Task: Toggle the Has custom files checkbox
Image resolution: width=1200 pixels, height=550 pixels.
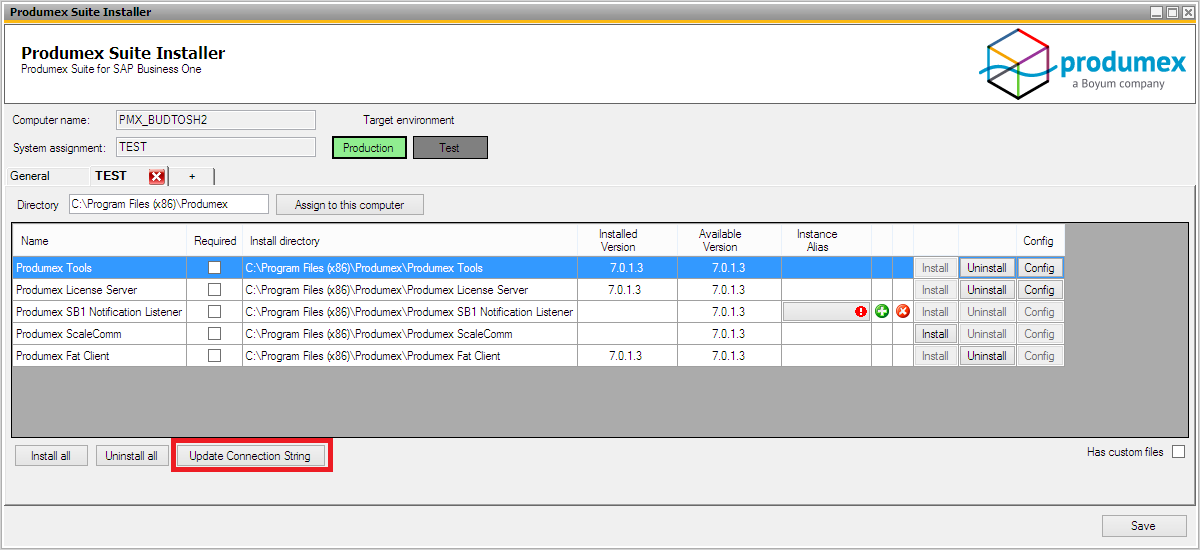Action: click(x=1178, y=452)
